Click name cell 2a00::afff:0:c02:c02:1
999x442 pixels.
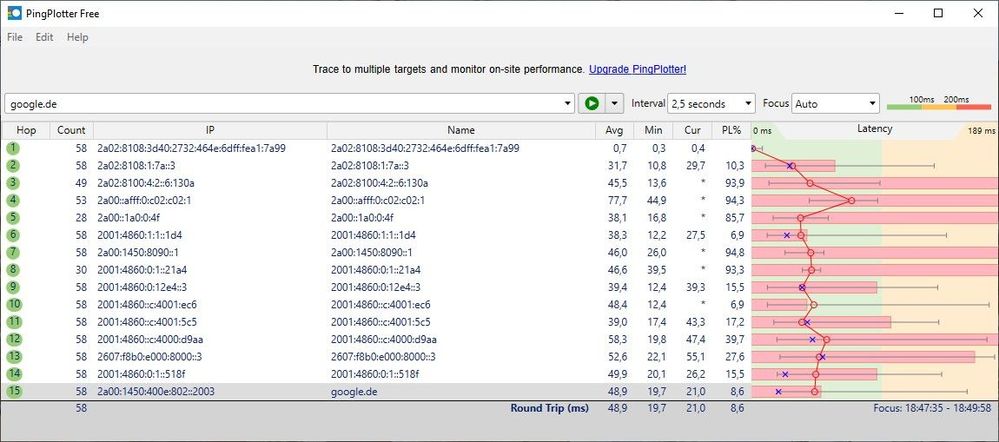click(x=378, y=200)
